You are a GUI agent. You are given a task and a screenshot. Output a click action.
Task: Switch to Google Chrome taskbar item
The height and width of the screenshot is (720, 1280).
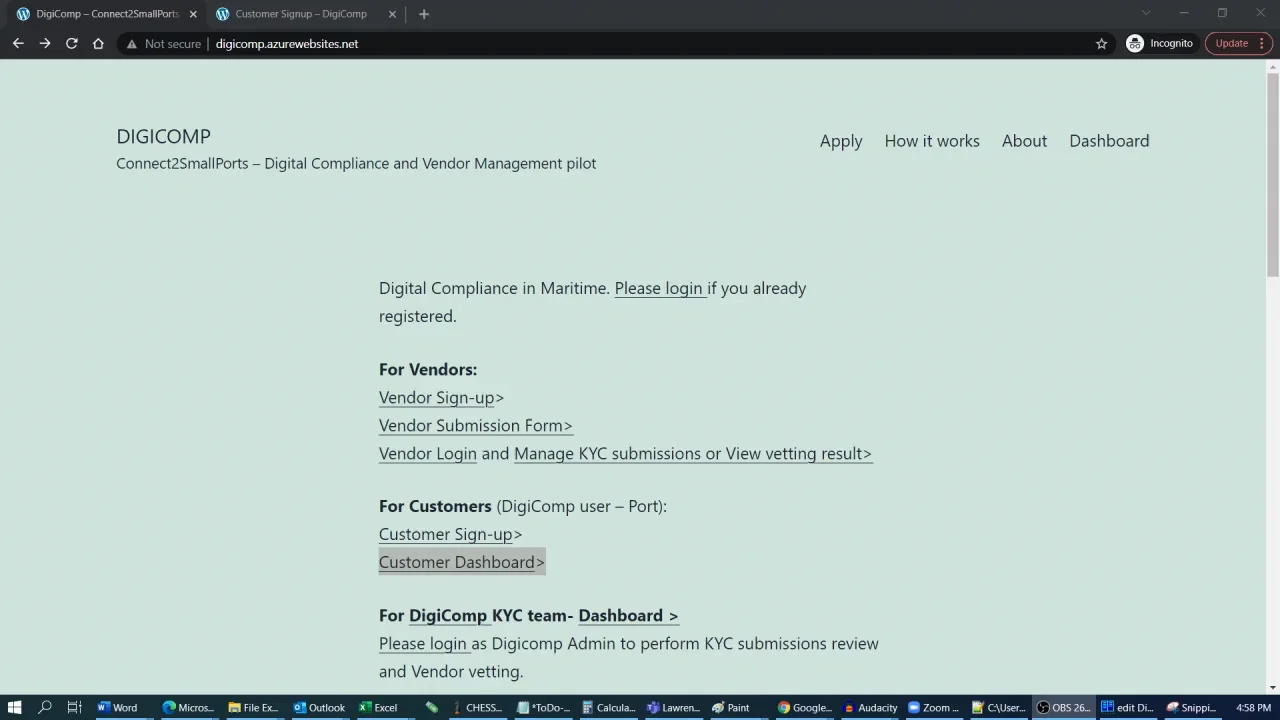click(x=804, y=707)
